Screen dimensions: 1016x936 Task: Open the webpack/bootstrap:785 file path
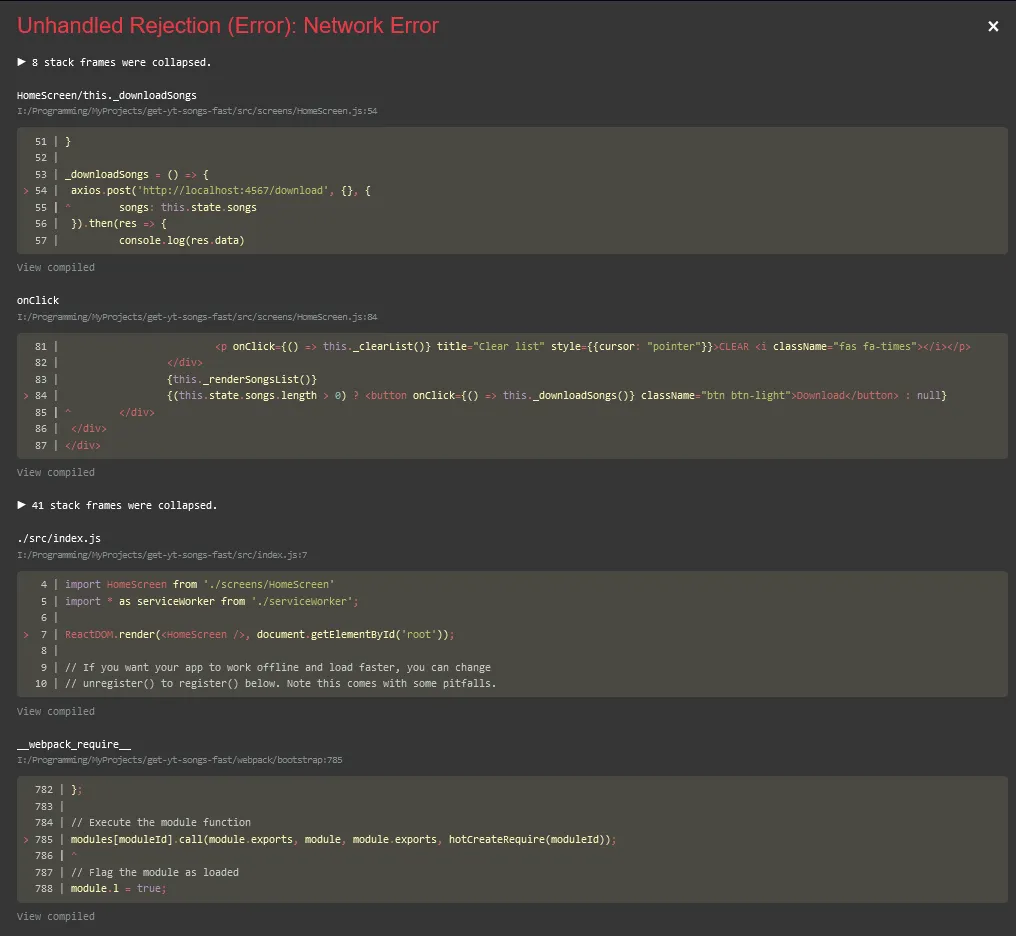(x=179, y=760)
